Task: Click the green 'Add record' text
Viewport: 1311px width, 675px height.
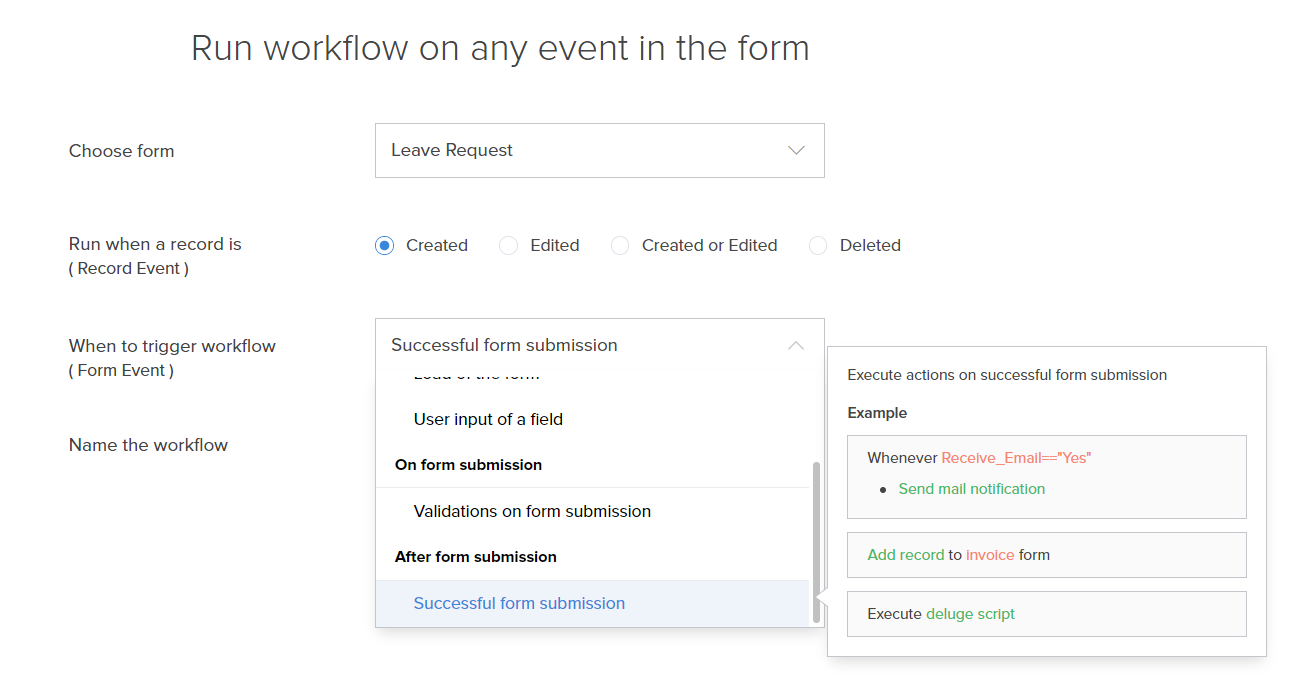Action: (x=905, y=555)
